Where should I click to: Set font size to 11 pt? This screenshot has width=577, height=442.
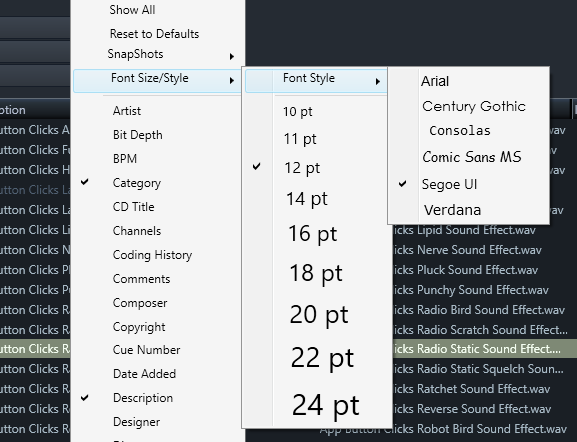[x=300, y=139]
